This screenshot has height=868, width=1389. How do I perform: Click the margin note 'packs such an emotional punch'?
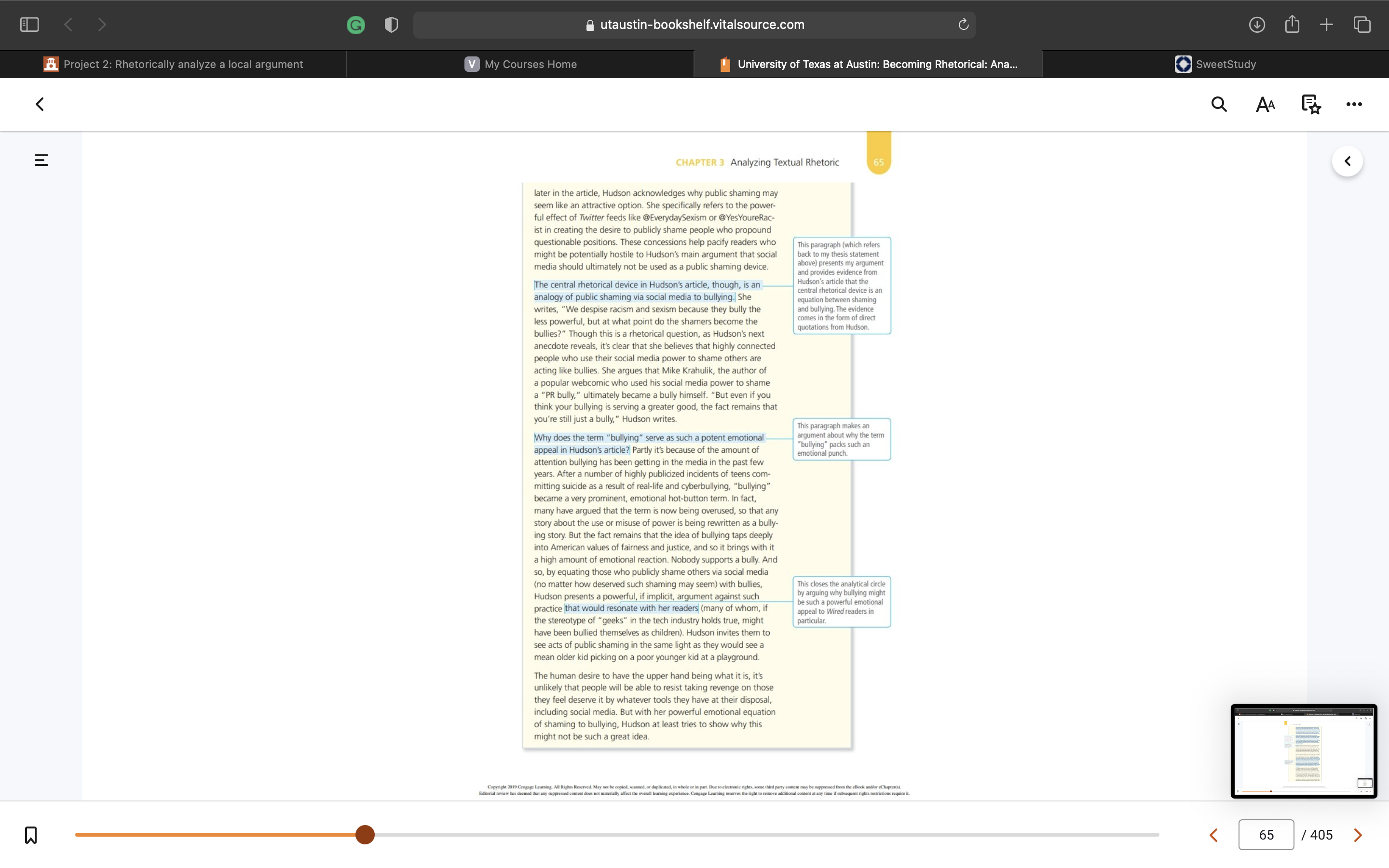pos(842,439)
